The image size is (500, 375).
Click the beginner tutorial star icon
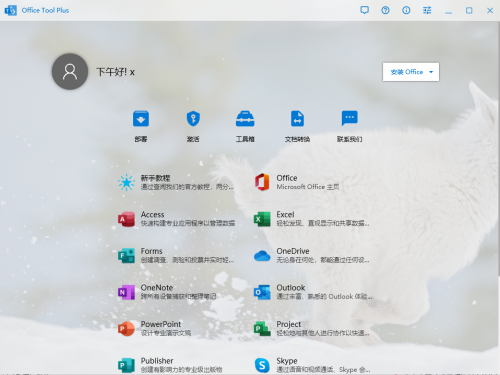126,182
